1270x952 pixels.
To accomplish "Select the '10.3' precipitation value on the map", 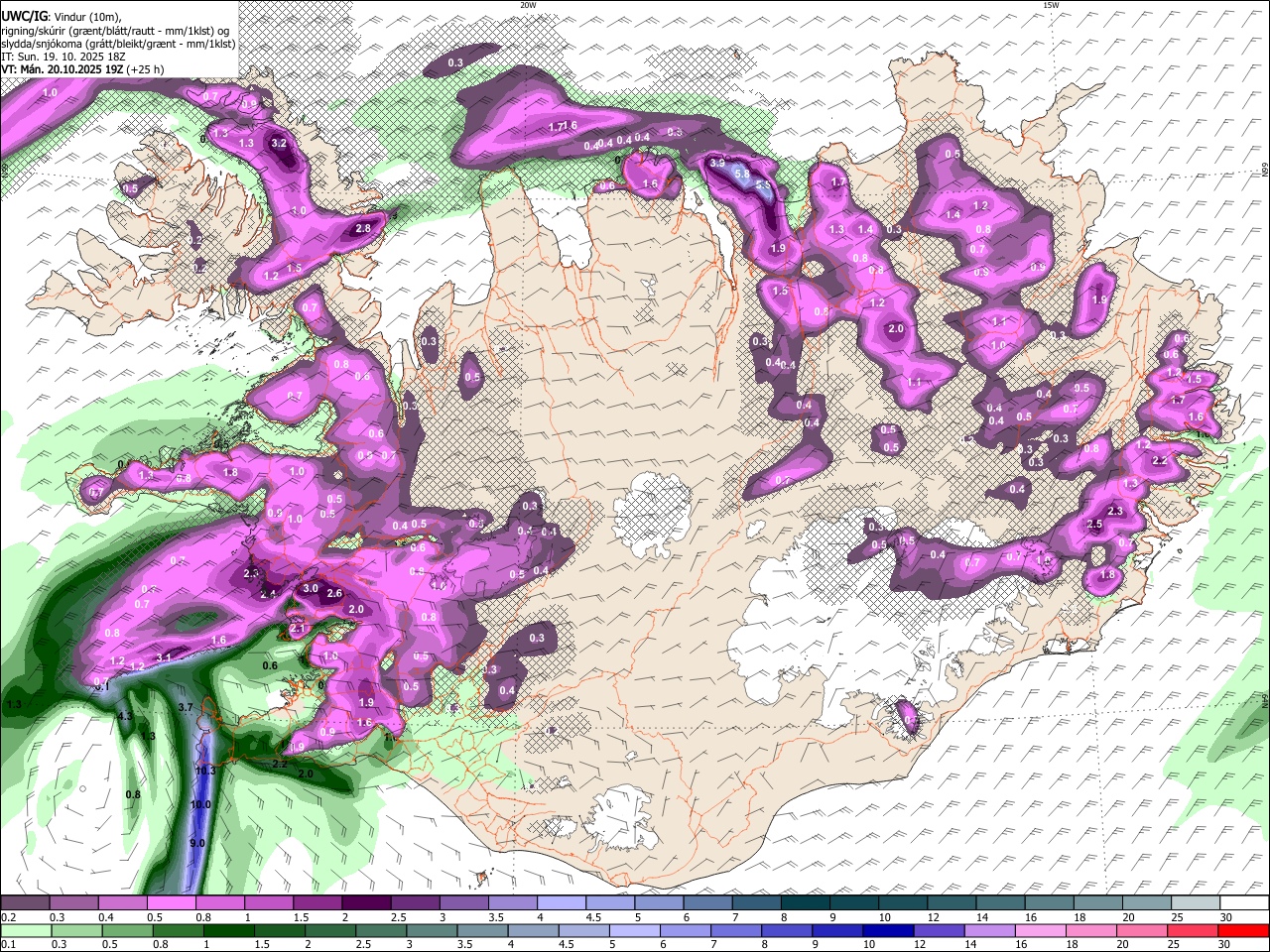I will click(205, 771).
